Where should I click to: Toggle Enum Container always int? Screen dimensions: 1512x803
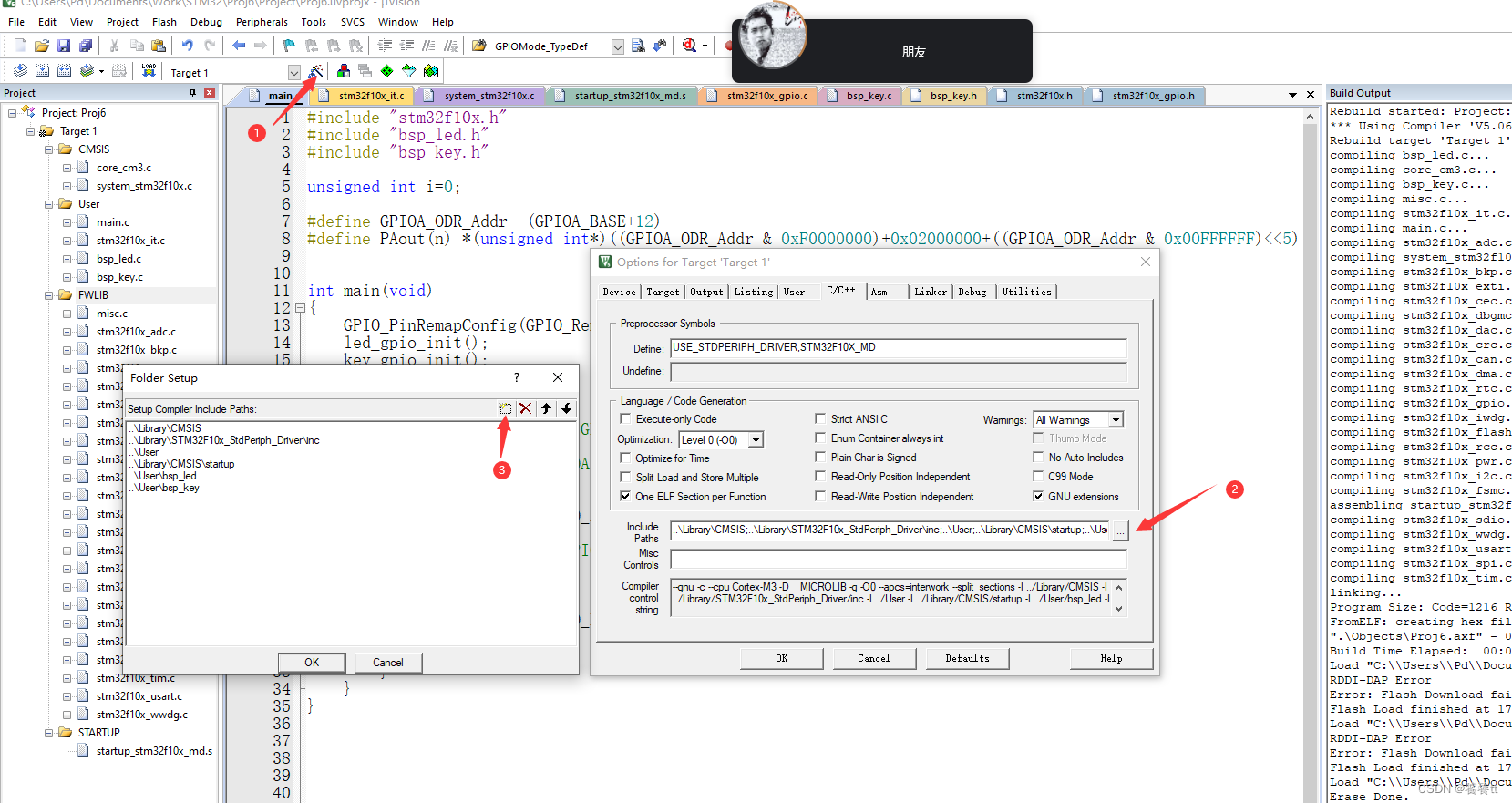click(x=820, y=438)
